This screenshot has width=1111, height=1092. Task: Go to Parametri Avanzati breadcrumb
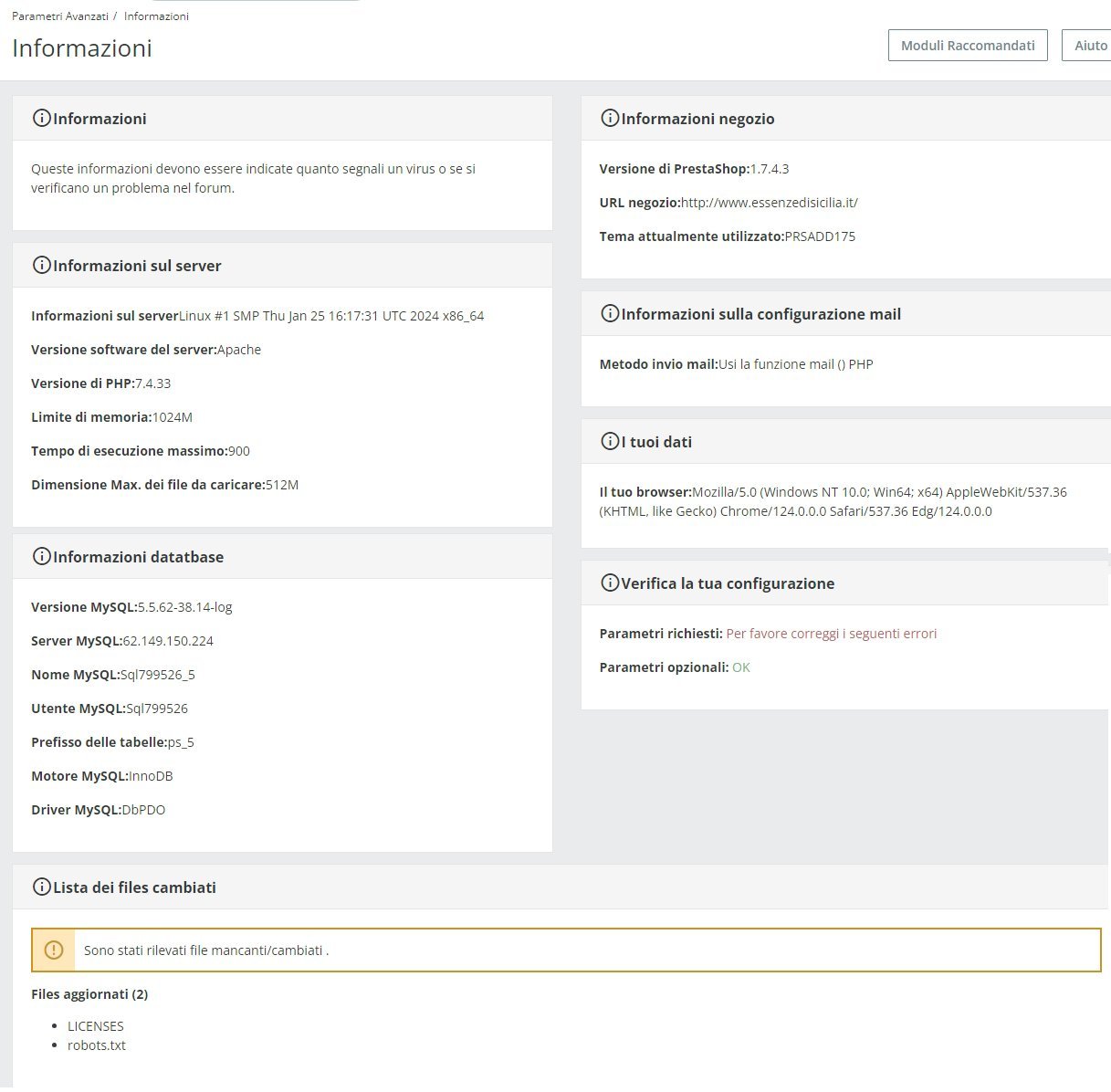coord(60,16)
